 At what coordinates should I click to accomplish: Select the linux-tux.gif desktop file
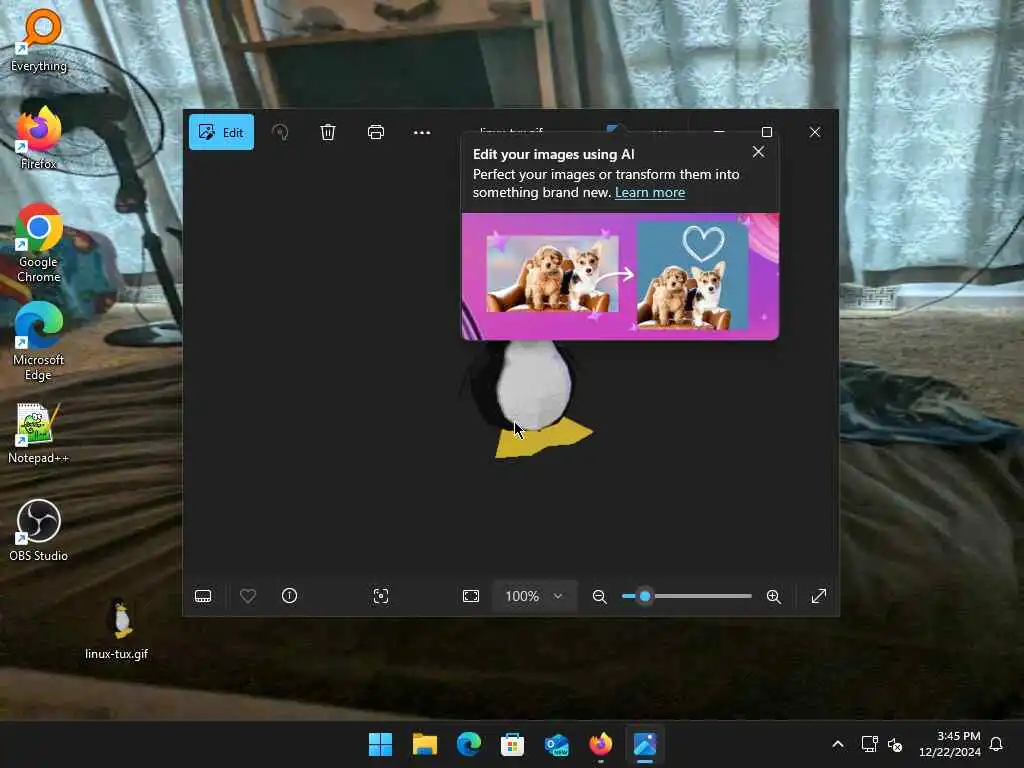117,629
